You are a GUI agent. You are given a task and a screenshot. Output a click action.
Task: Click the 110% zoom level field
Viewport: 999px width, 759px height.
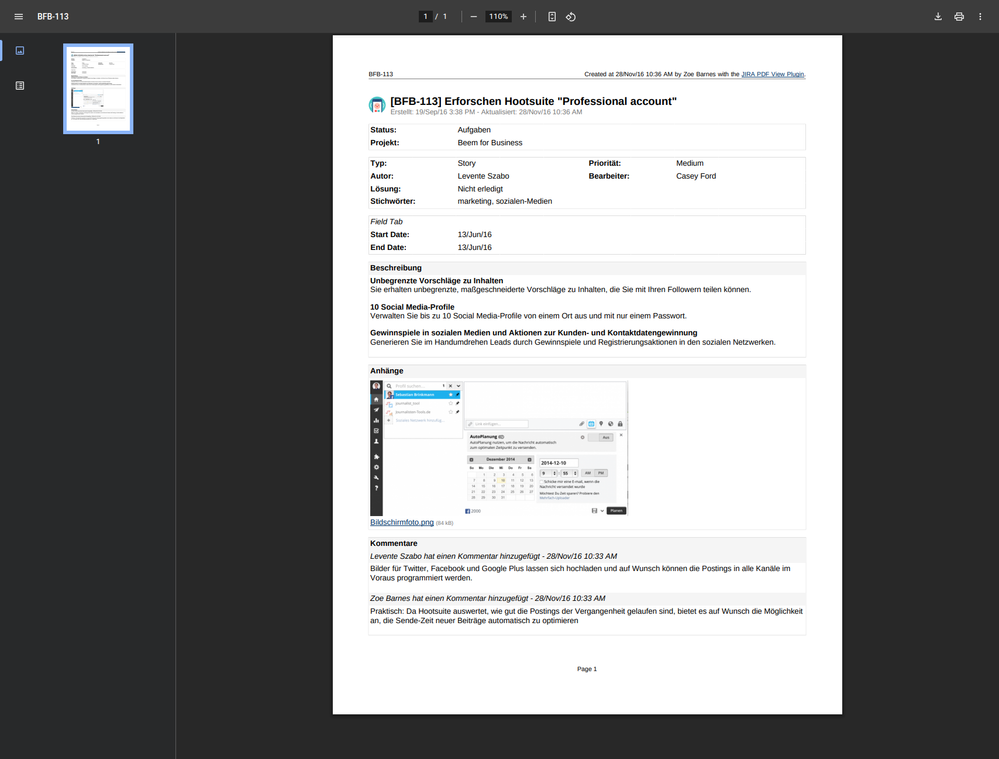point(498,17)
